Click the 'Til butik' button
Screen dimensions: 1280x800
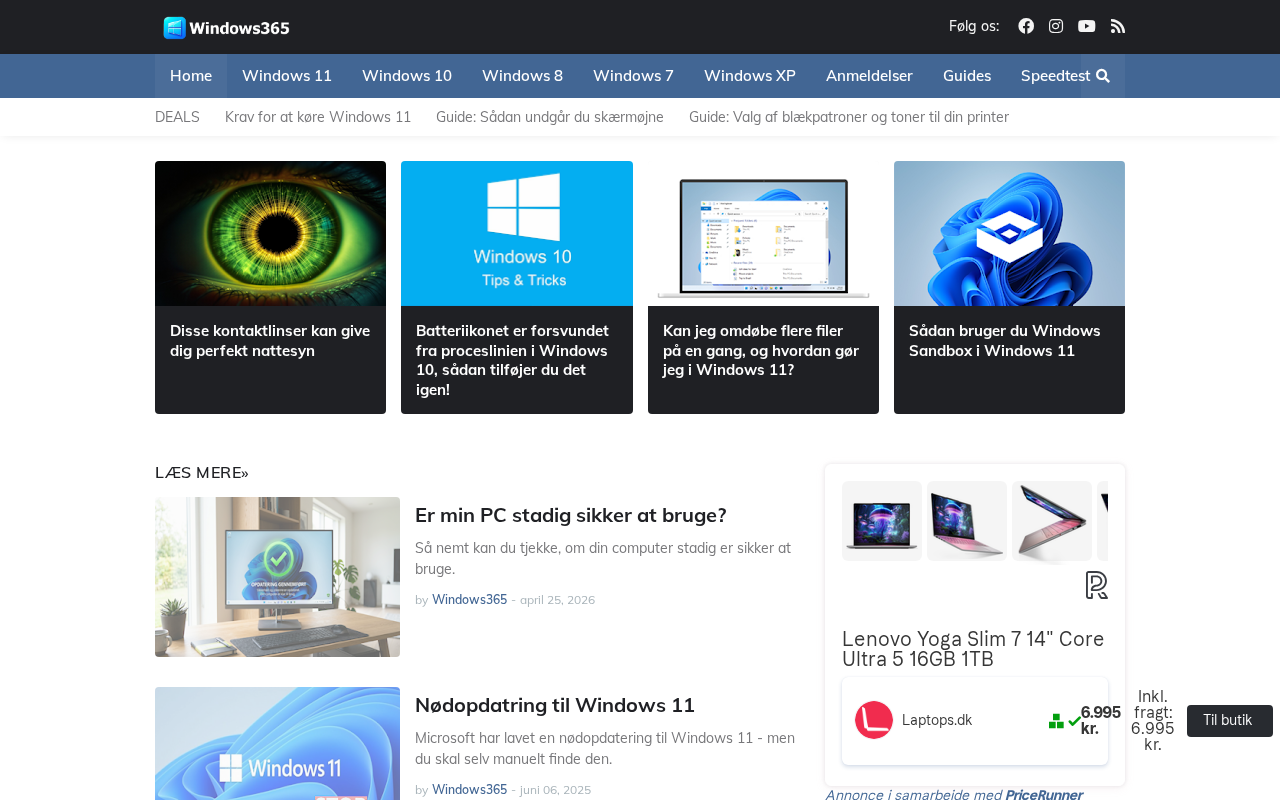click(1229, 721)
